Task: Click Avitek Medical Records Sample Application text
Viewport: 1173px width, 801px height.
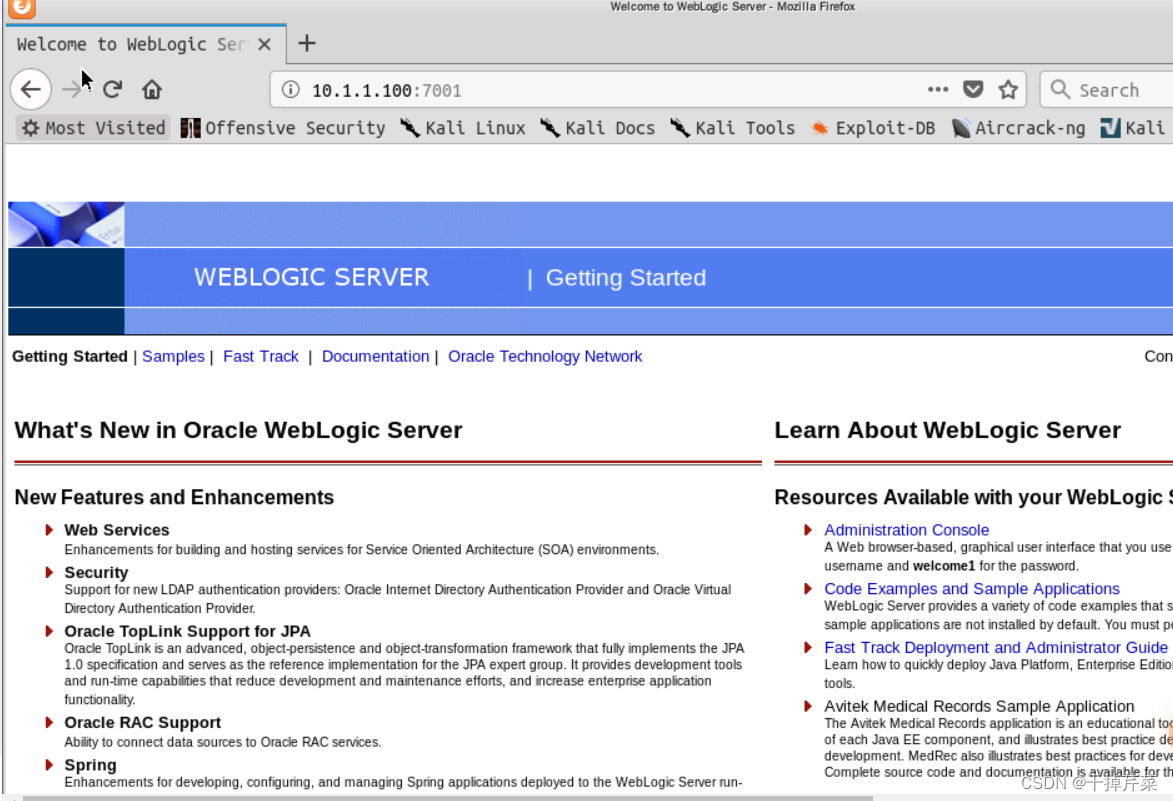Action: pyautogui.click(x=979, y=707)
